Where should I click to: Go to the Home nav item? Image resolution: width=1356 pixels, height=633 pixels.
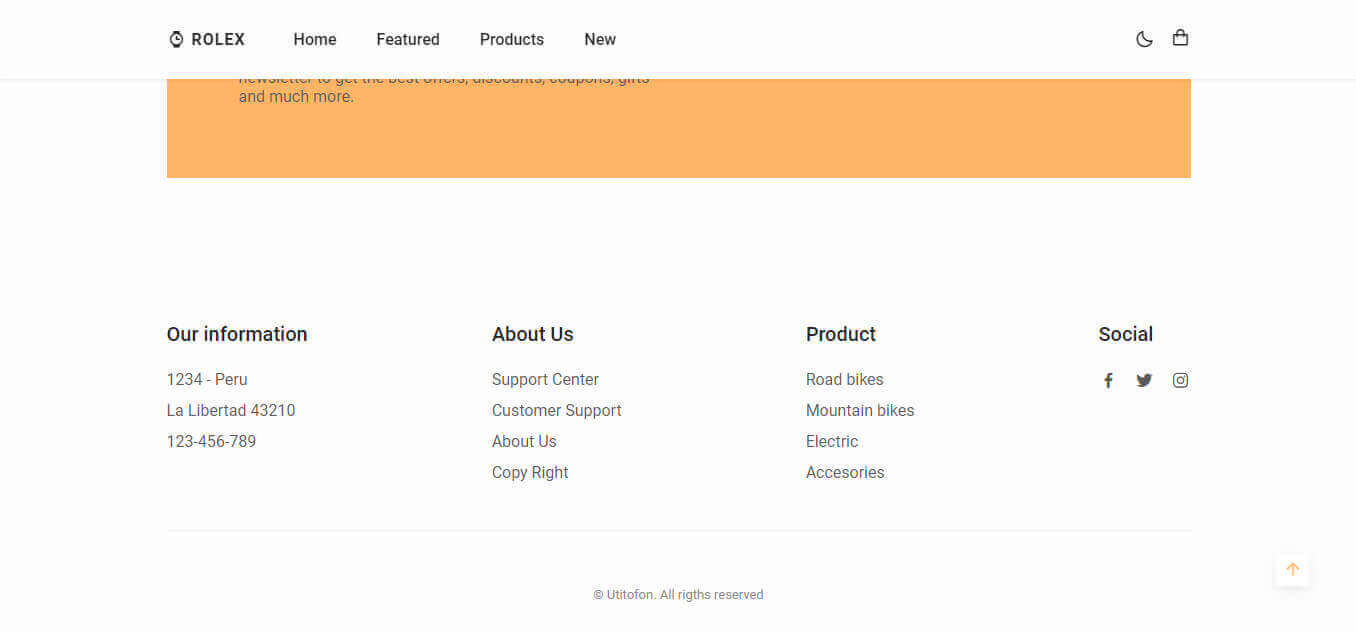pos(315,39)
